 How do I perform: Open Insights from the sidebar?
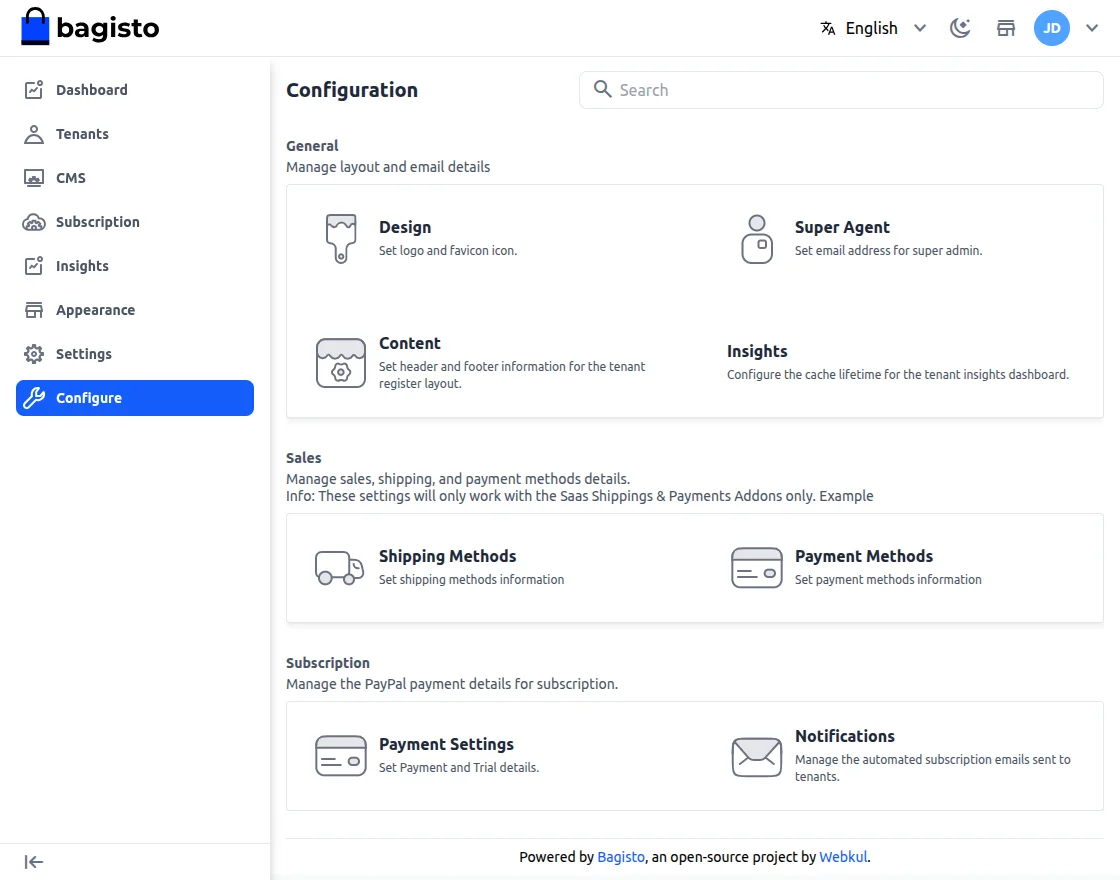click(135, 266)
